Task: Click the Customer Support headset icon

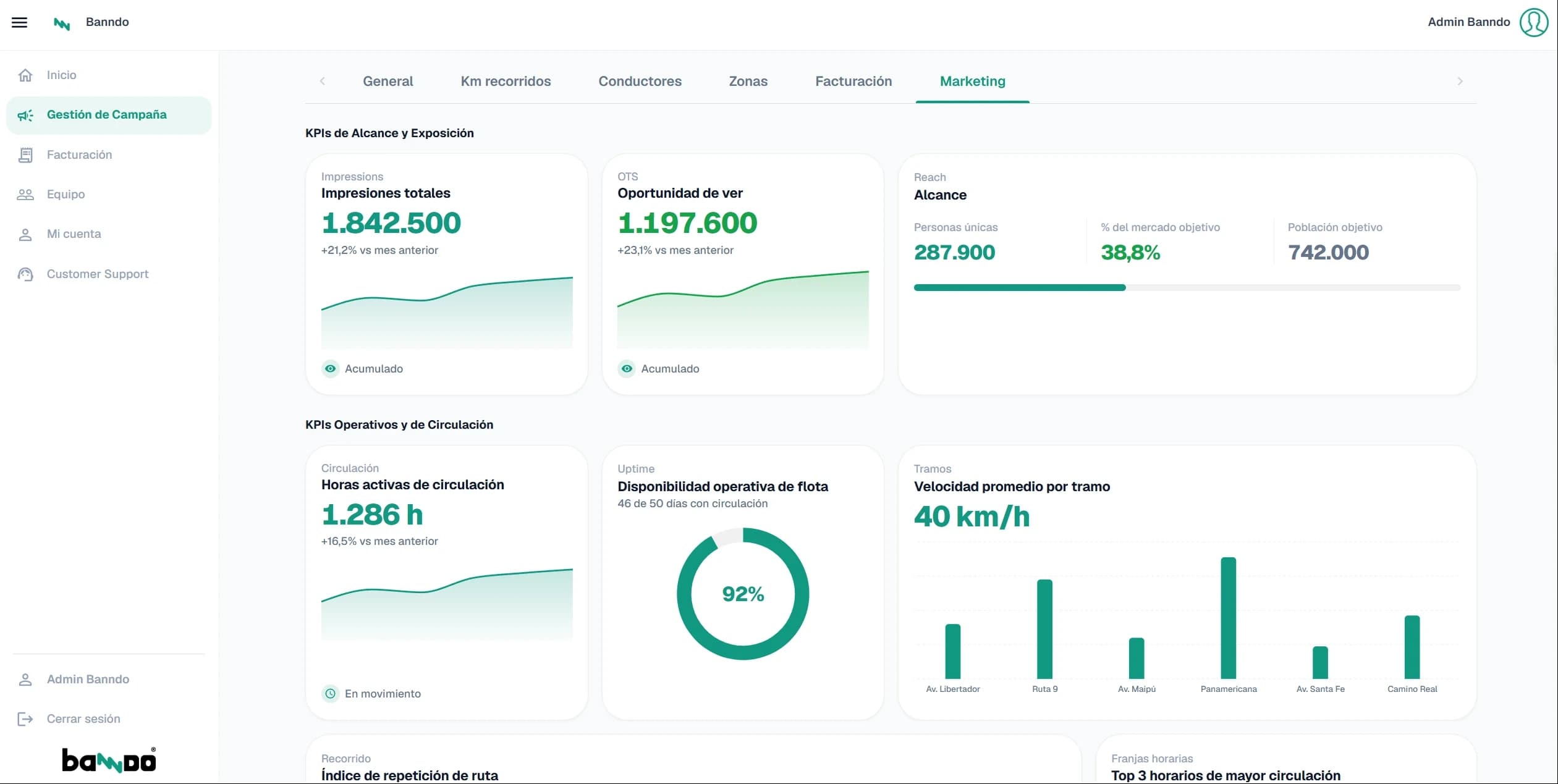Action: tap(25, 274)
